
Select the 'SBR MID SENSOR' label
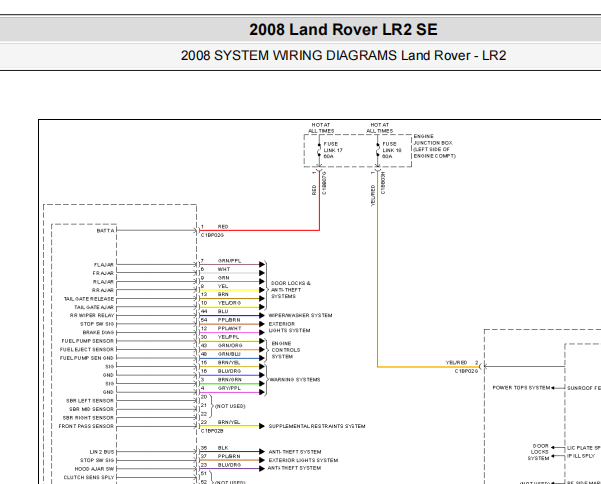(x=92, y=409)
